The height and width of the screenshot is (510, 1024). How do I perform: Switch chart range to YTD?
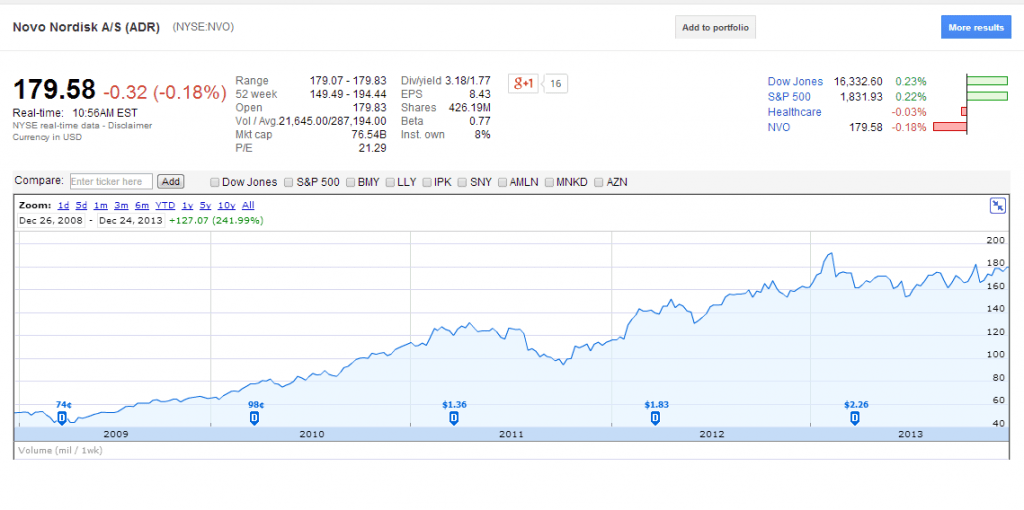point(166,205)
